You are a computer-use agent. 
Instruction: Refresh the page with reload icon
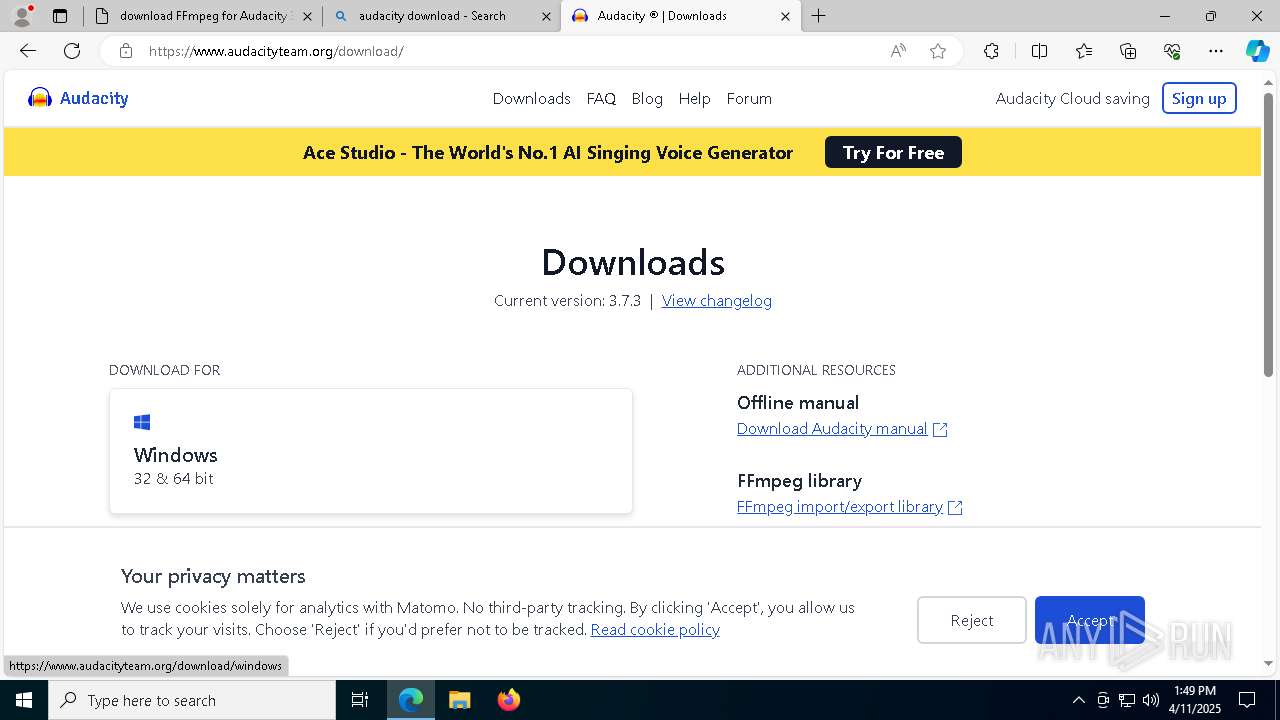pyautogui.click(x=72, y=51)
